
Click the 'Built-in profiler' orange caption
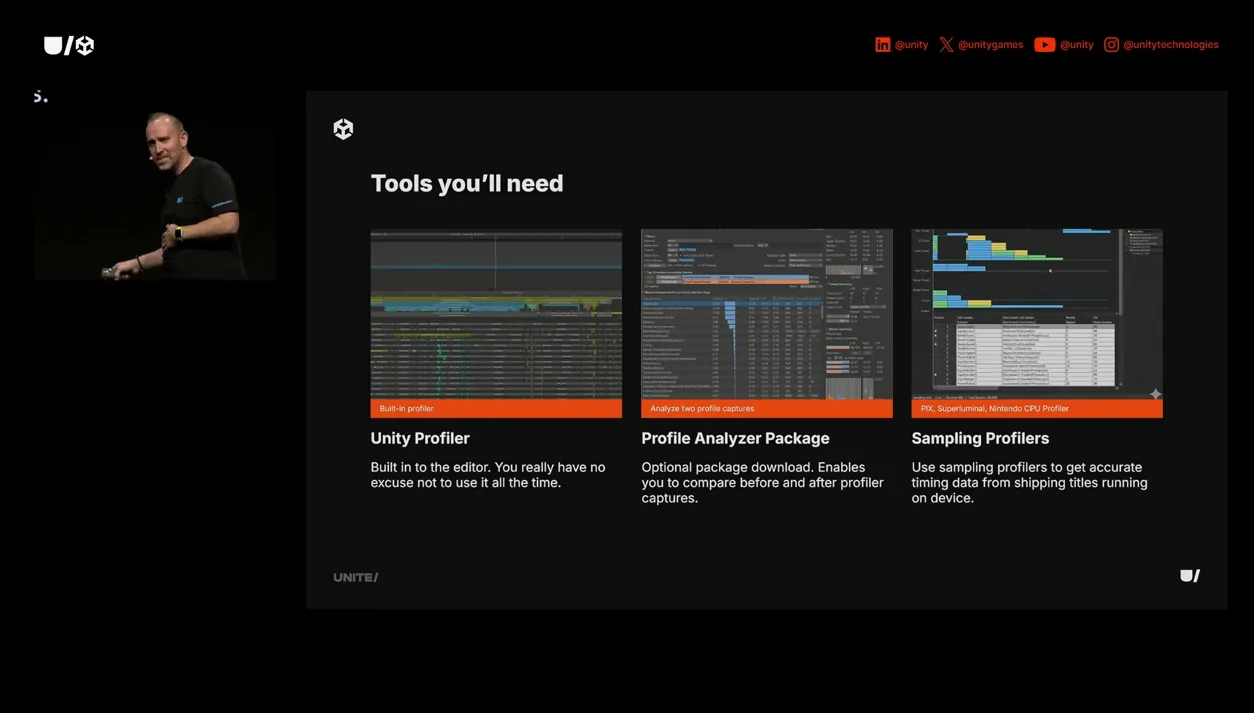coord(496,408)
